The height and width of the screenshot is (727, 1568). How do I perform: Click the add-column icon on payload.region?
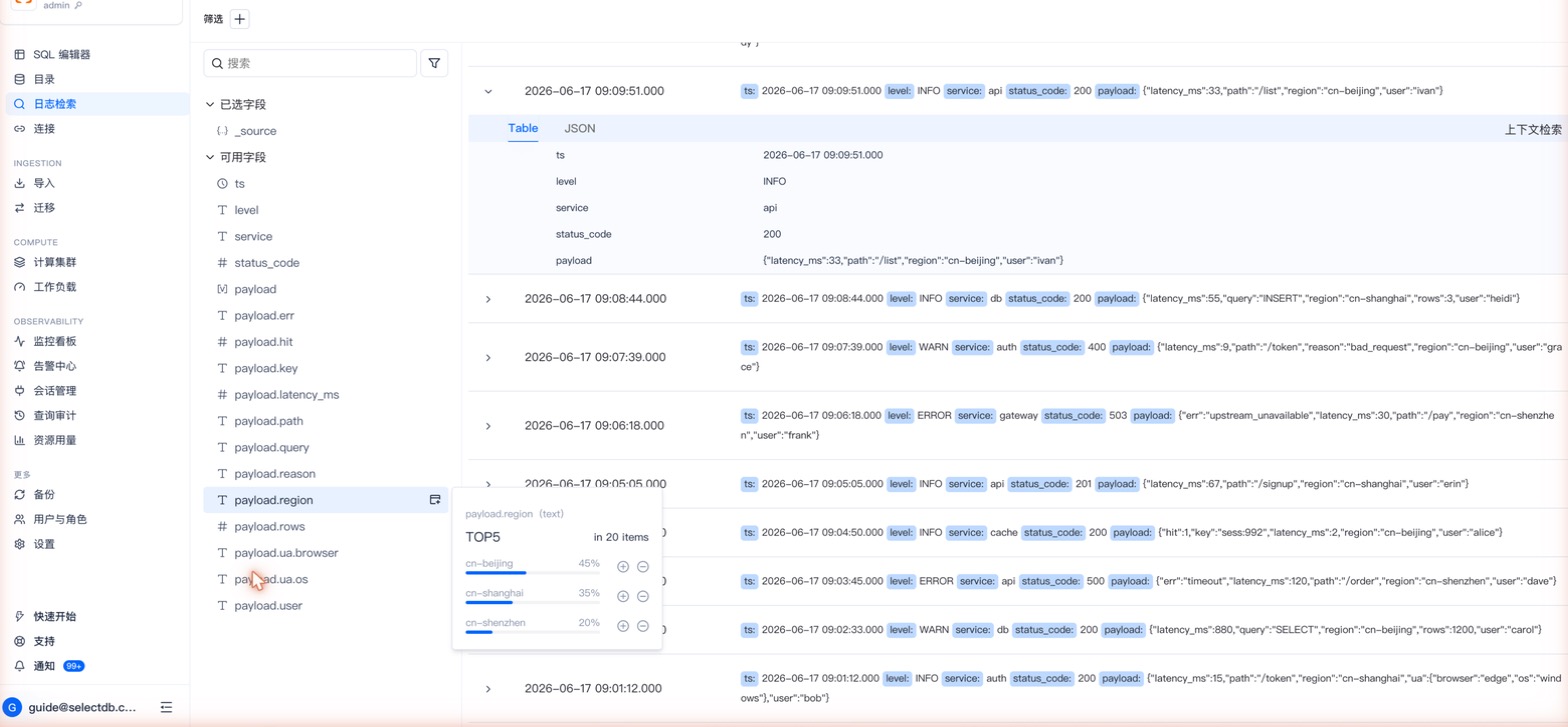click(435, 500)
